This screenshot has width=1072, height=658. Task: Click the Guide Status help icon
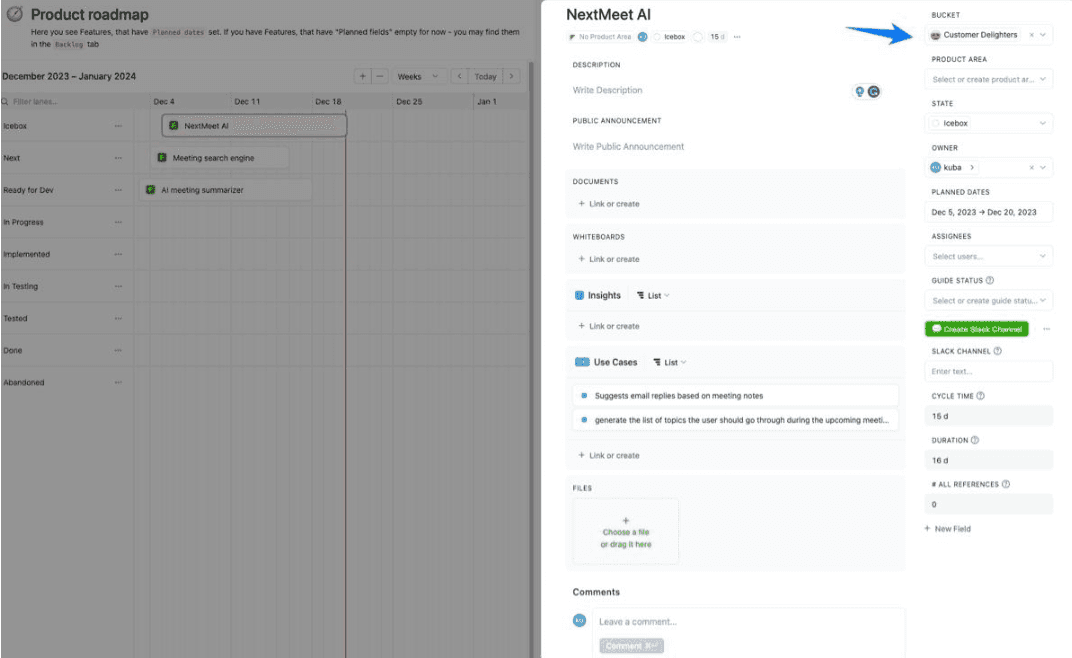click(989, 281)
